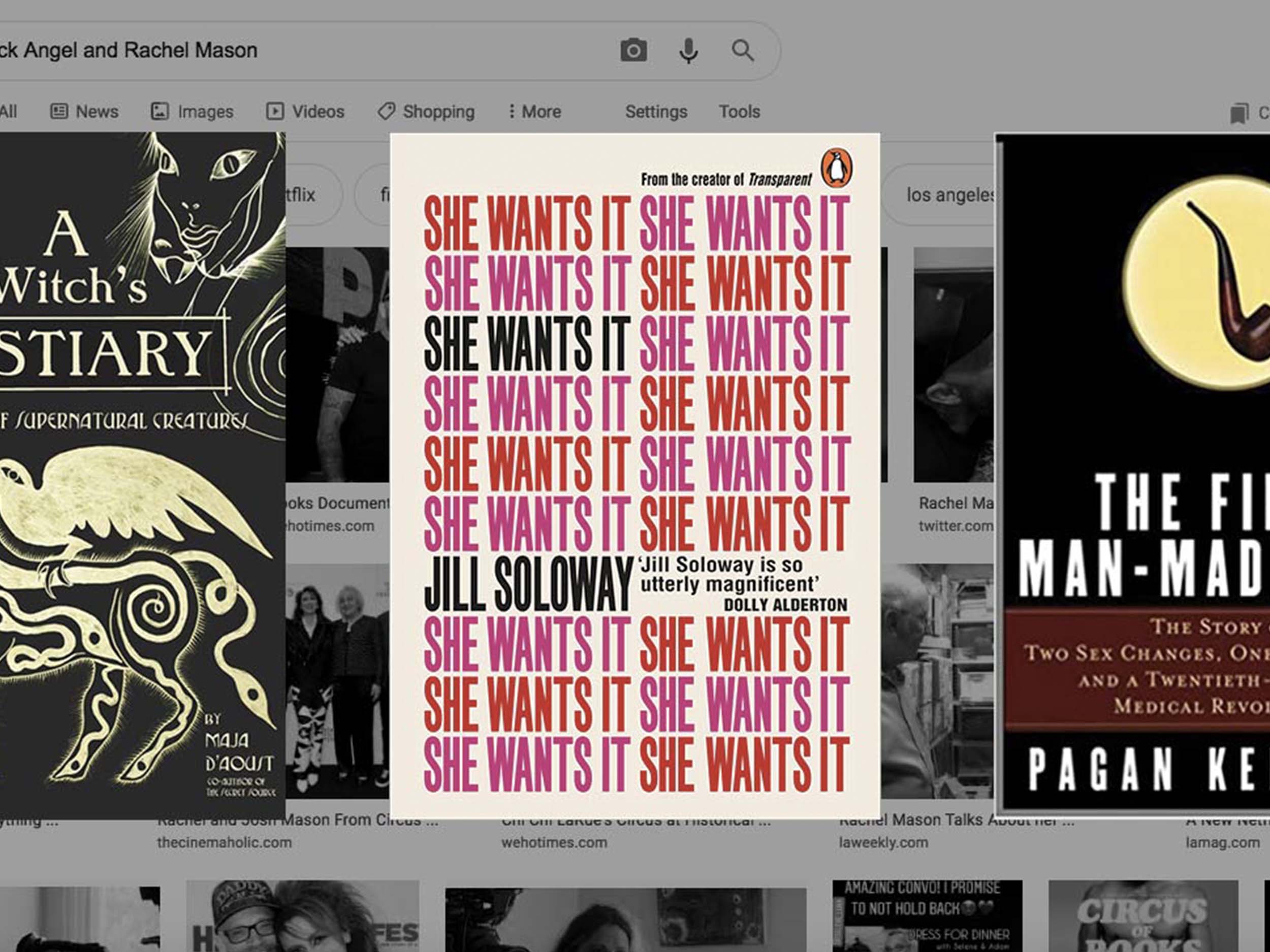Open the Settings menu

coord(656,111)
